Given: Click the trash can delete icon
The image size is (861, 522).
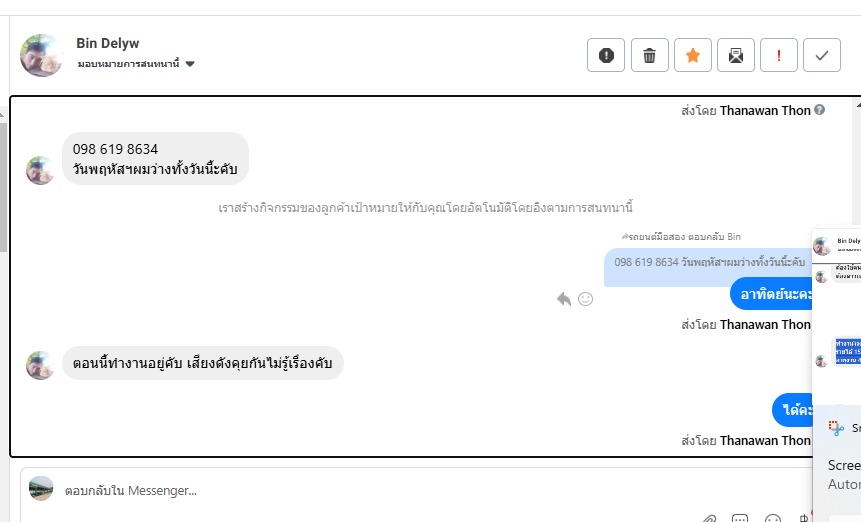Looking at the screenshot, I should (x=649, y=55).
